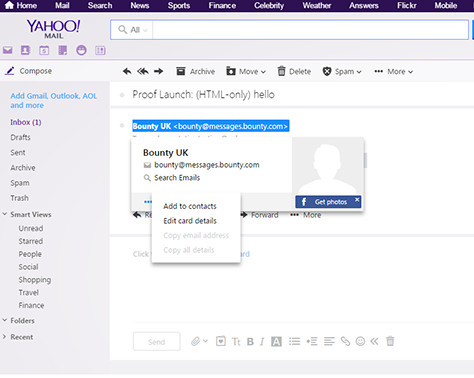This screenshot has height=378, width=474.
Task: Open the Drafts folder
Action: 20,137
